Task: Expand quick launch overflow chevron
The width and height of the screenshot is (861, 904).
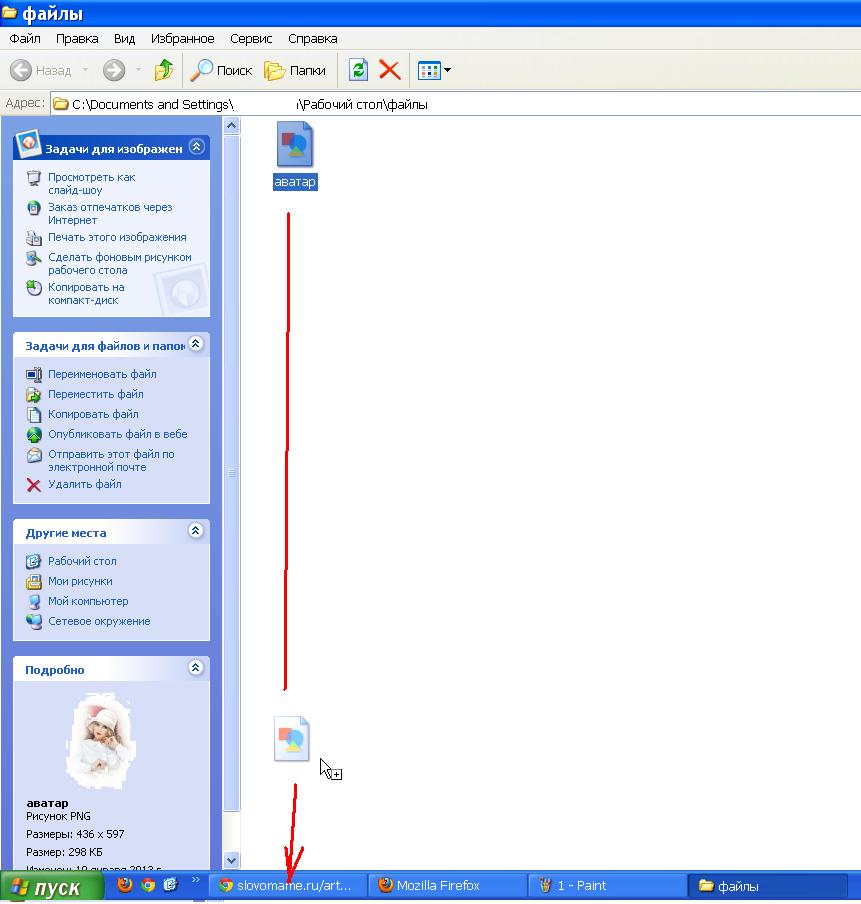Action: 195,880
